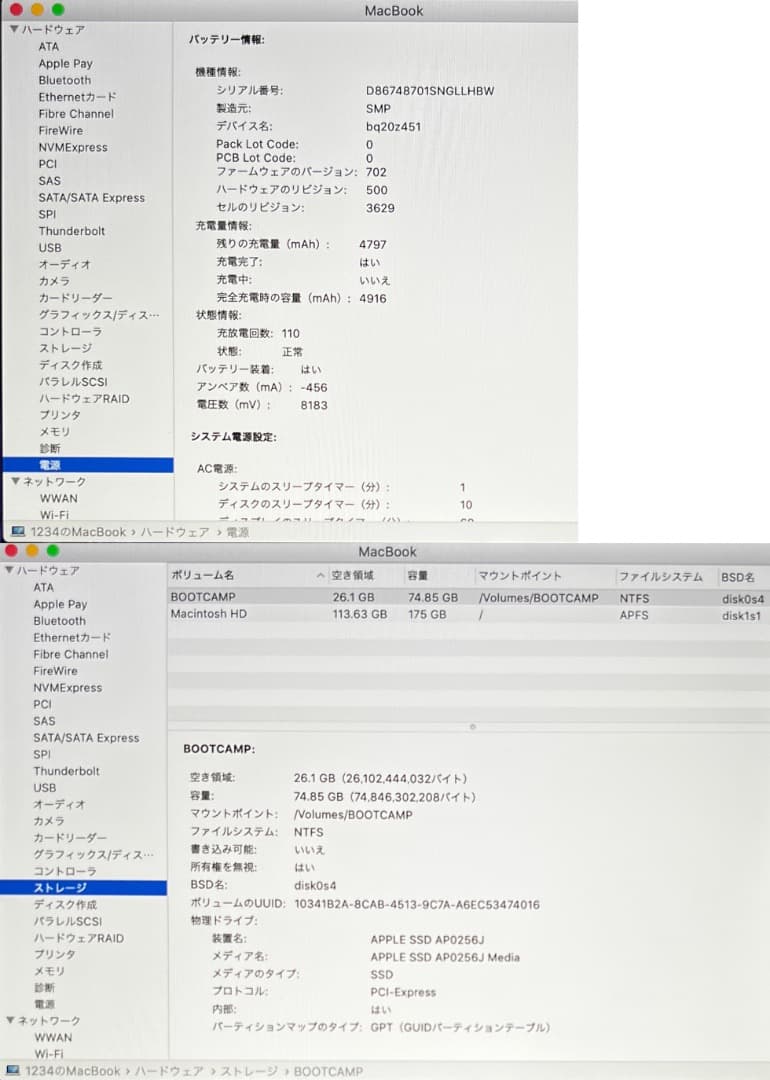Select PCI in top window sidebar
Viewport: 770px width, 1080px height.
click(x=48, y=164)
